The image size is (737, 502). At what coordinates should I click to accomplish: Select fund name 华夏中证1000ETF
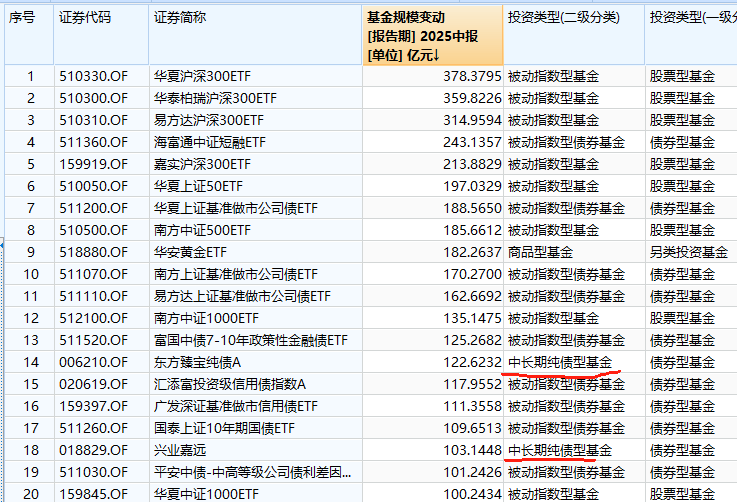point(206,494)
